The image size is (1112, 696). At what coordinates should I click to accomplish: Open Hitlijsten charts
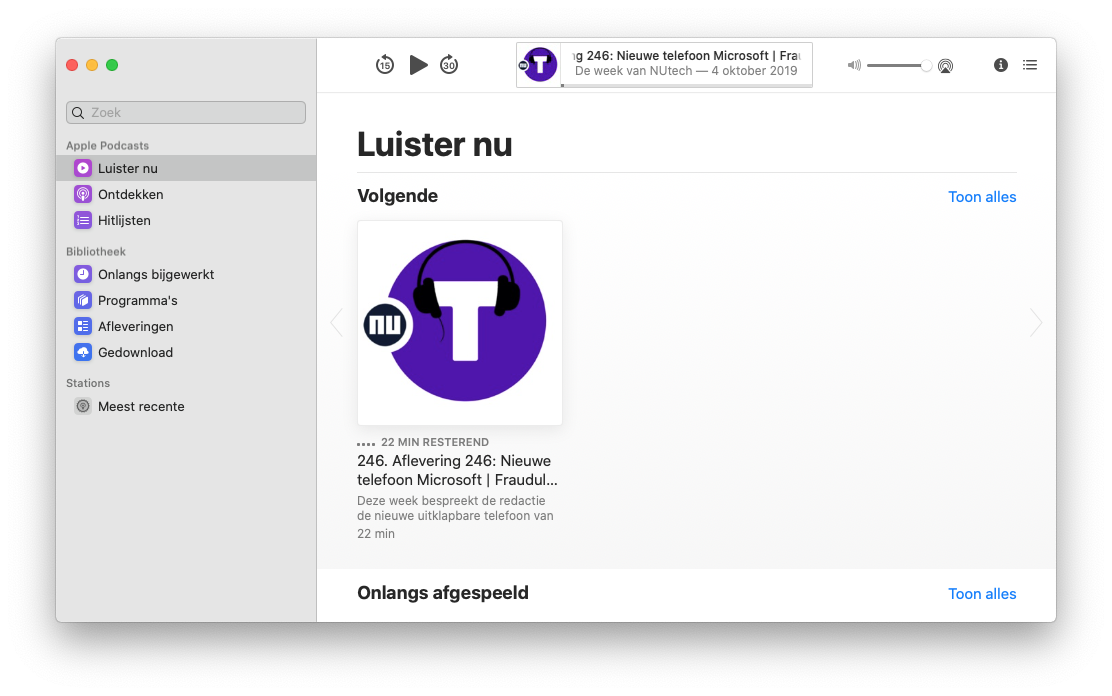click(124, 220)
